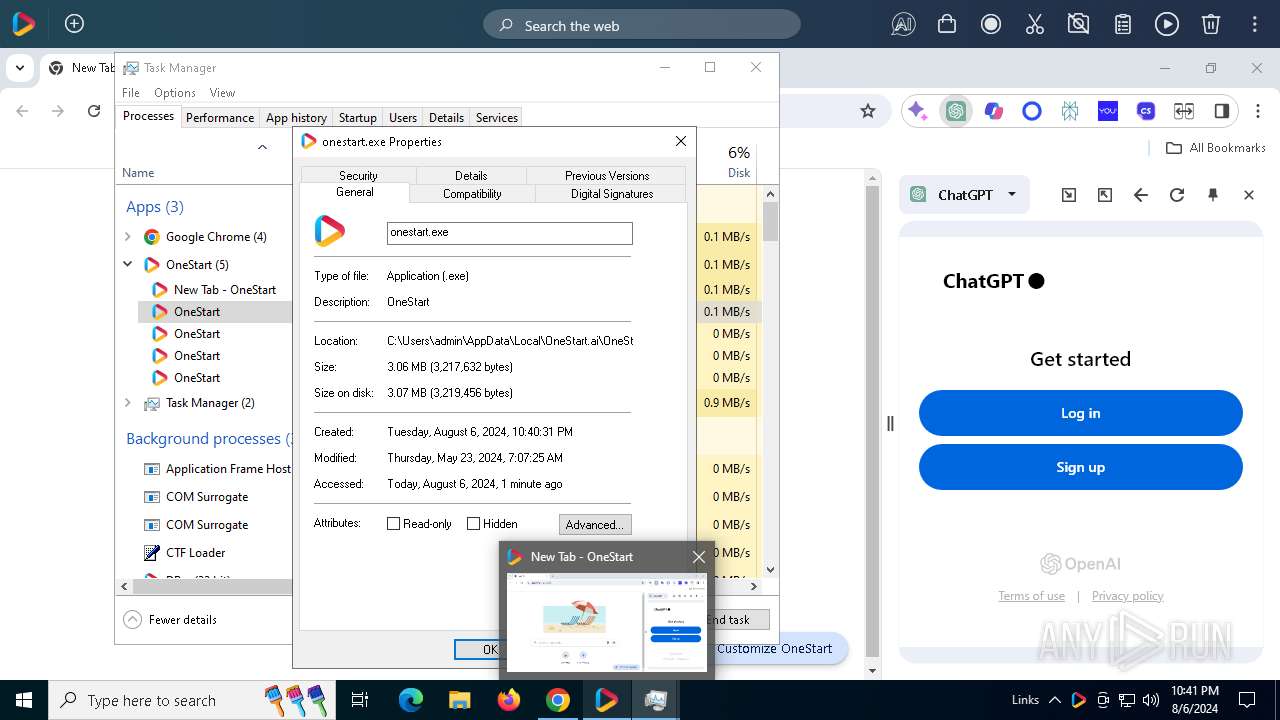Click the Search the web box

click(x=642, y=25)
